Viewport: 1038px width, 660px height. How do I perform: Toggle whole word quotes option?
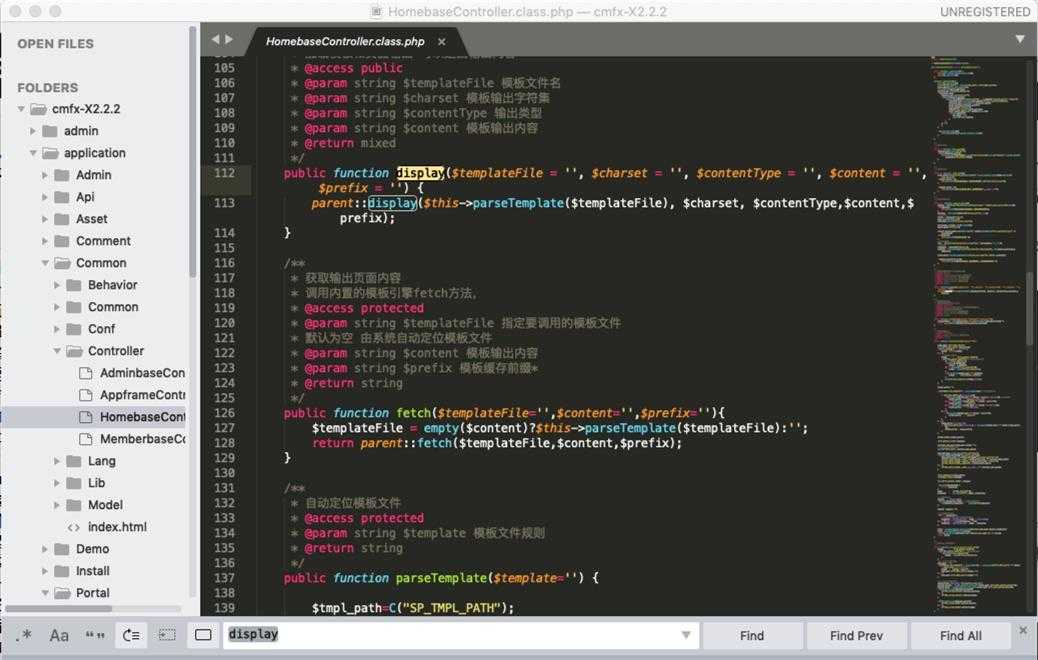click(x=95, y=636)
